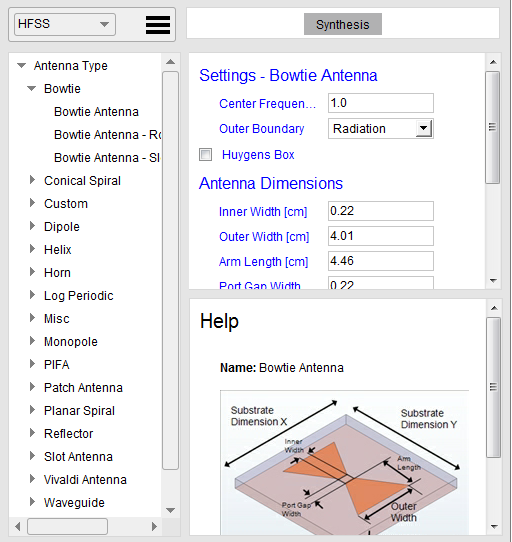
Task: Click the Synthesis button
Action: (343, 24)
